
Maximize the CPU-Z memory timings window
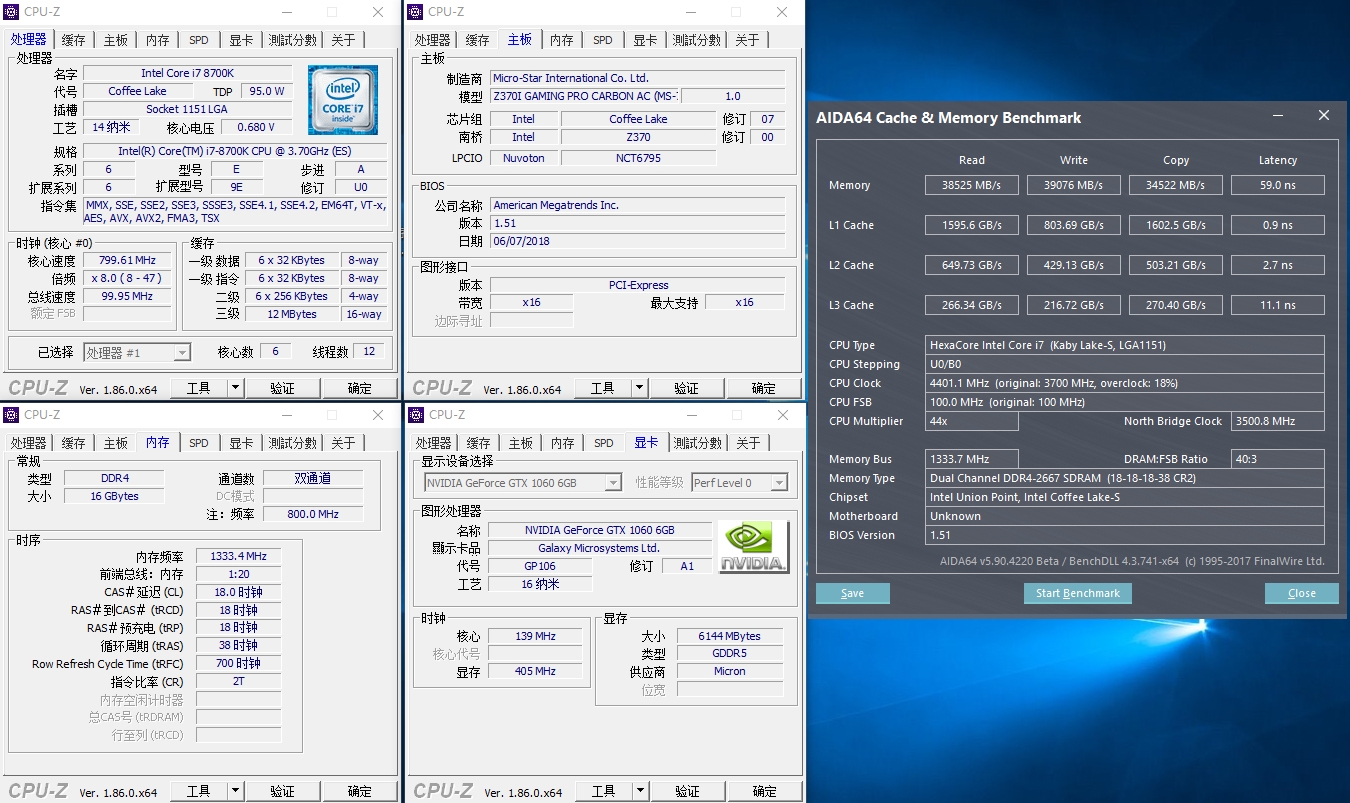point(332,415)
